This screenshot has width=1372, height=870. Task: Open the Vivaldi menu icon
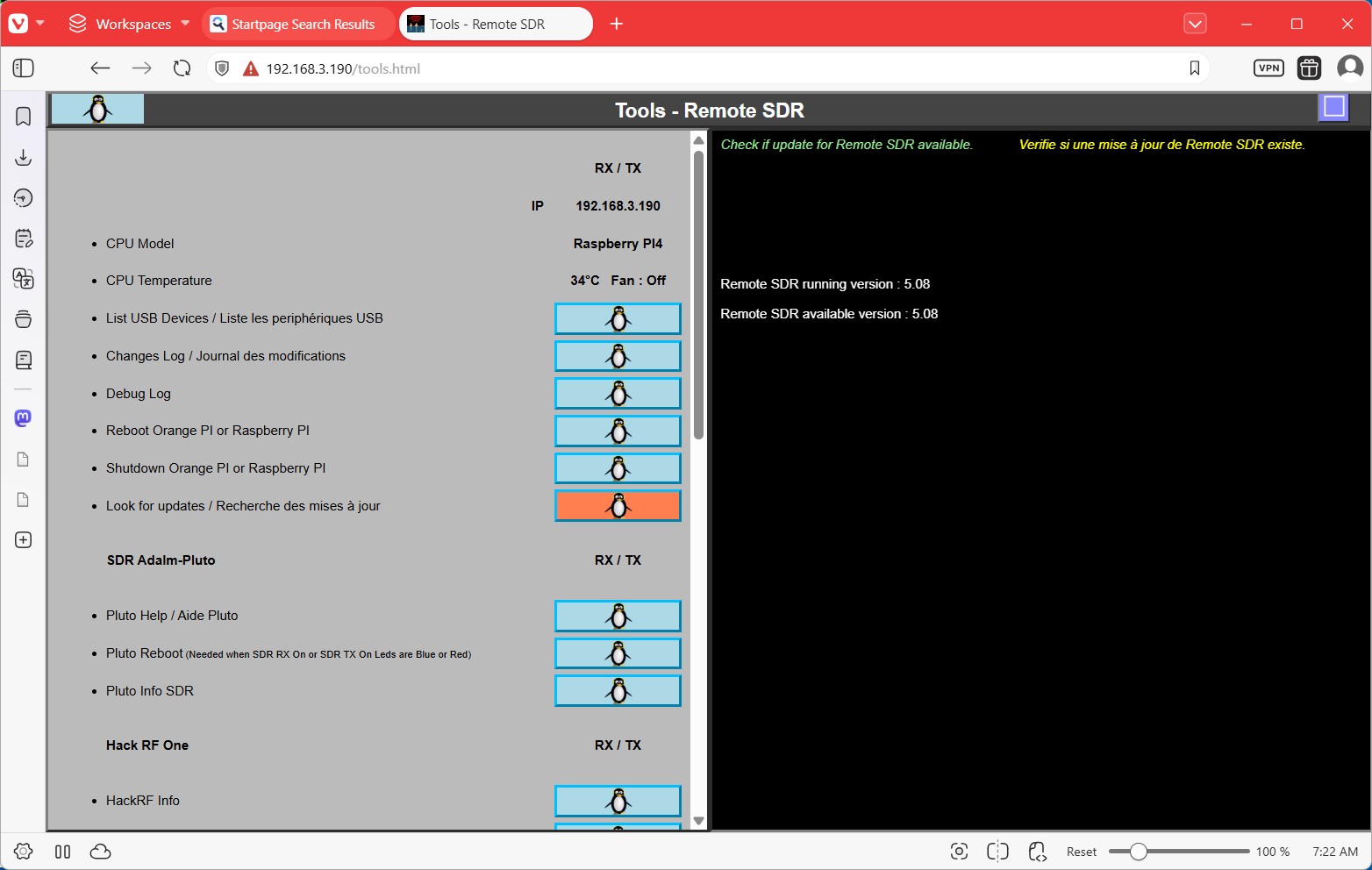coord(18,24)
